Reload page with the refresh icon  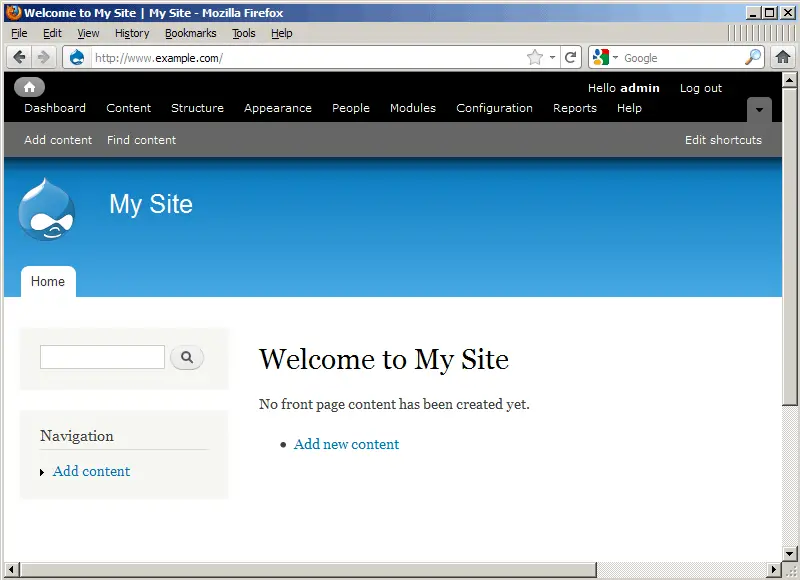[x=571, y=57]
